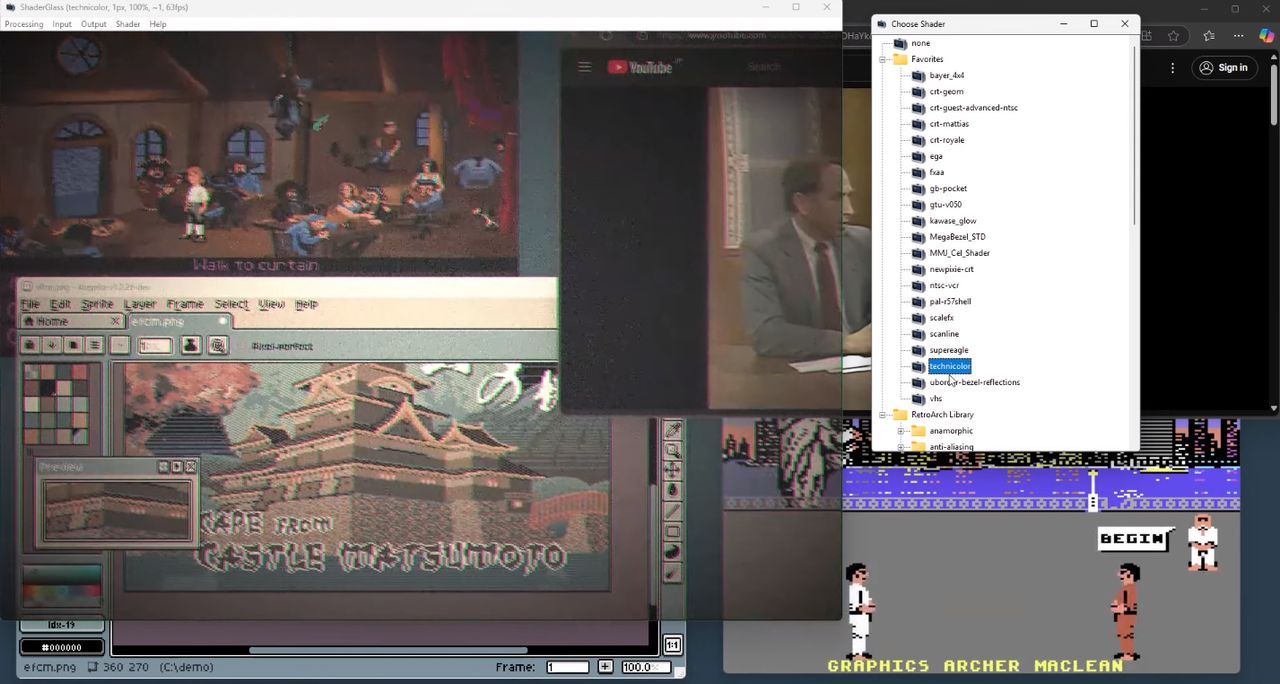The height and width of the screenshot is (684, 1280).
Task: Click foreground color idx-19 in Aseprite
Action: (x=62, y=625)
